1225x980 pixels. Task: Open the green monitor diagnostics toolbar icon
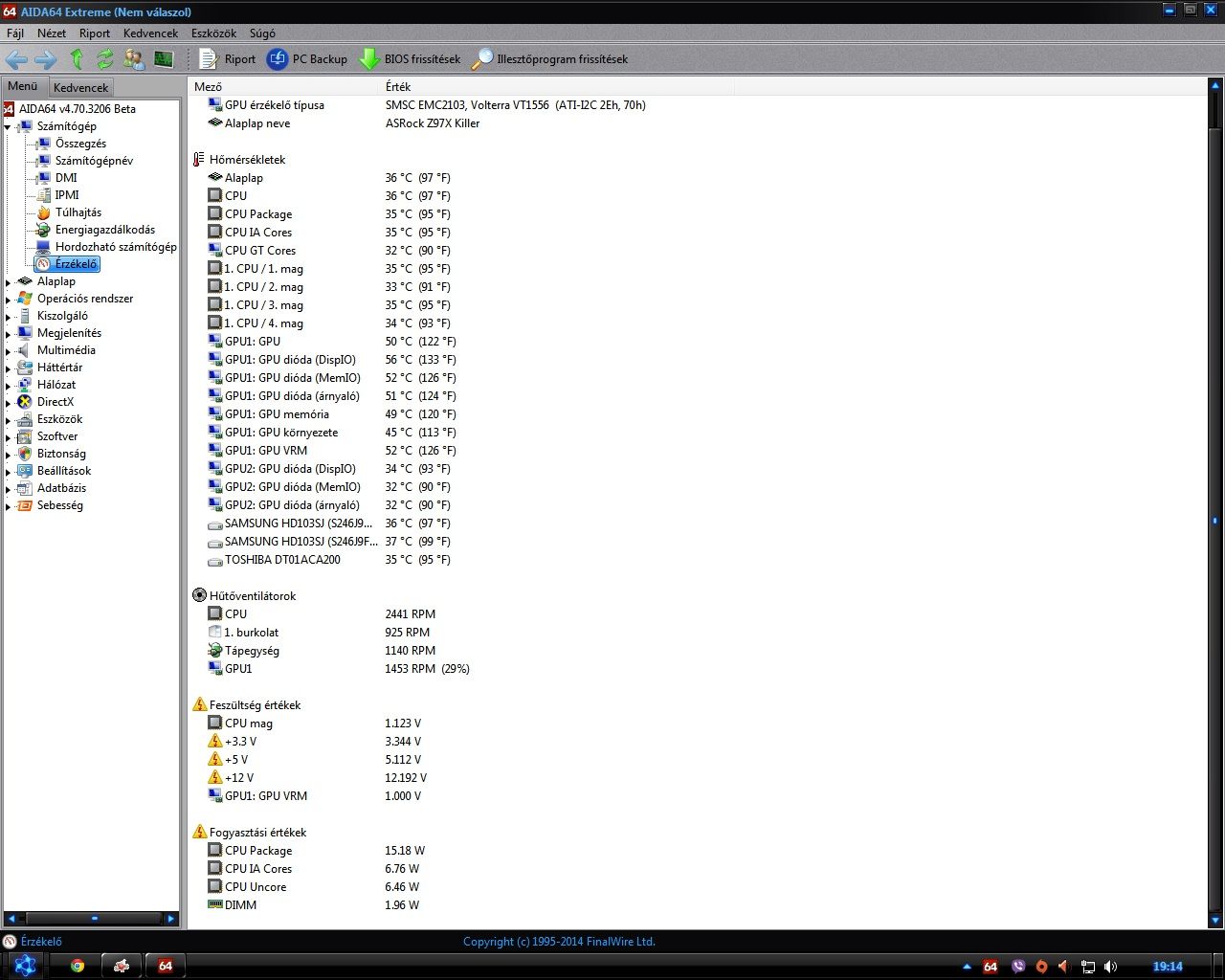(164, 59)
